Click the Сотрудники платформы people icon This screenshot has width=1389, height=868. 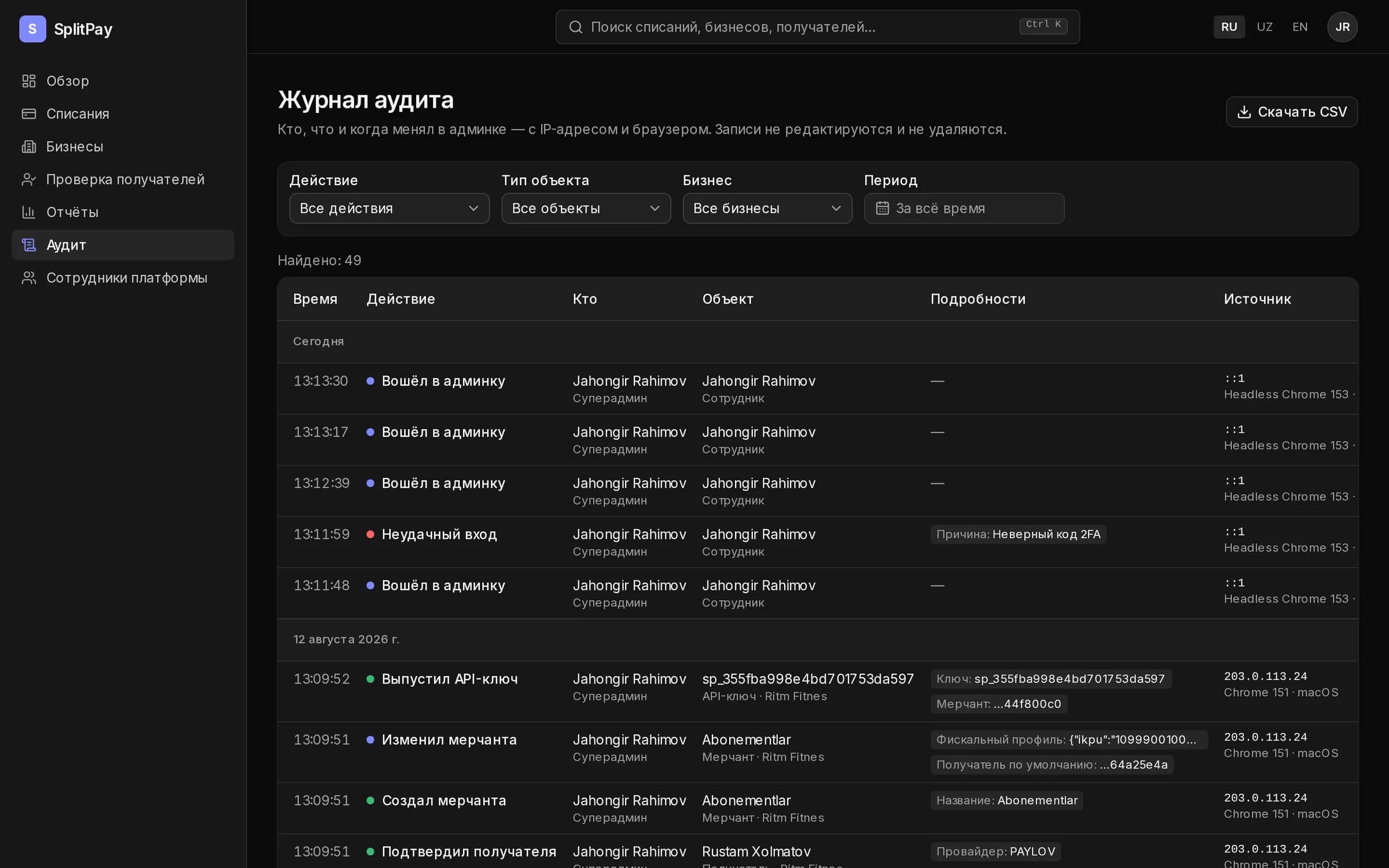[x=29, y=278]
